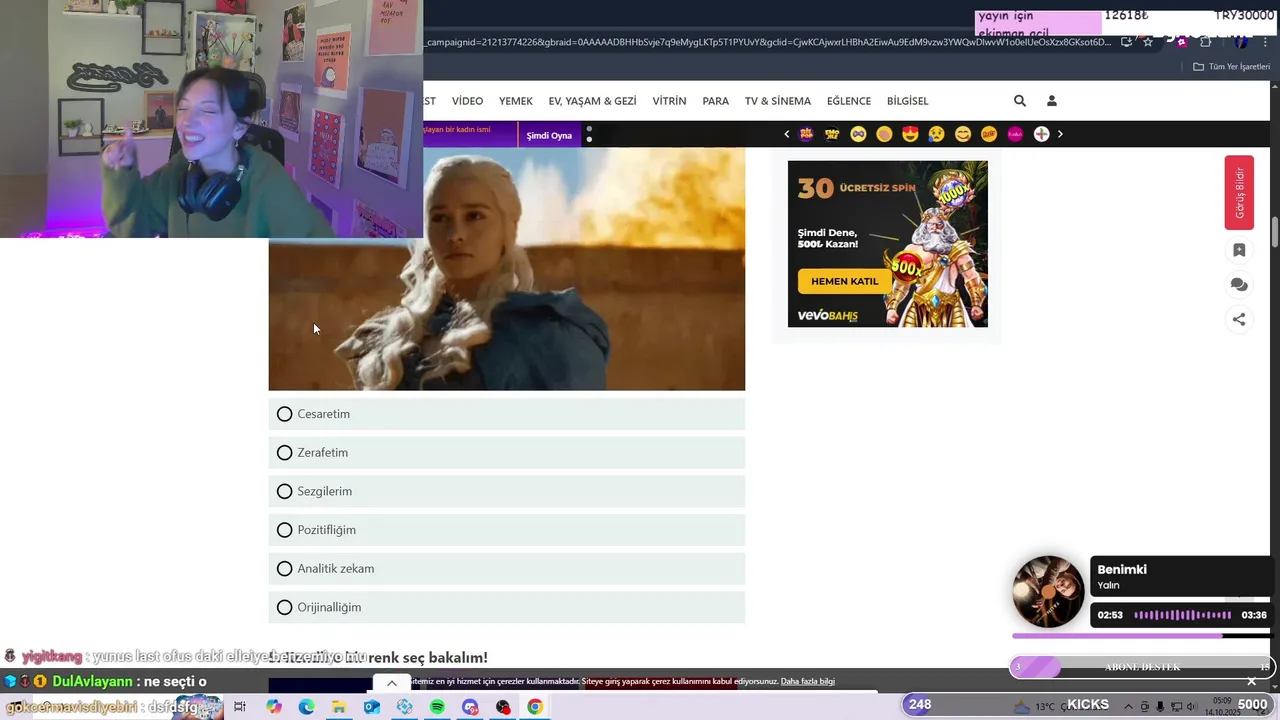Go to the YEMEK section
The image size is (1280, 720).
point(516,101)
